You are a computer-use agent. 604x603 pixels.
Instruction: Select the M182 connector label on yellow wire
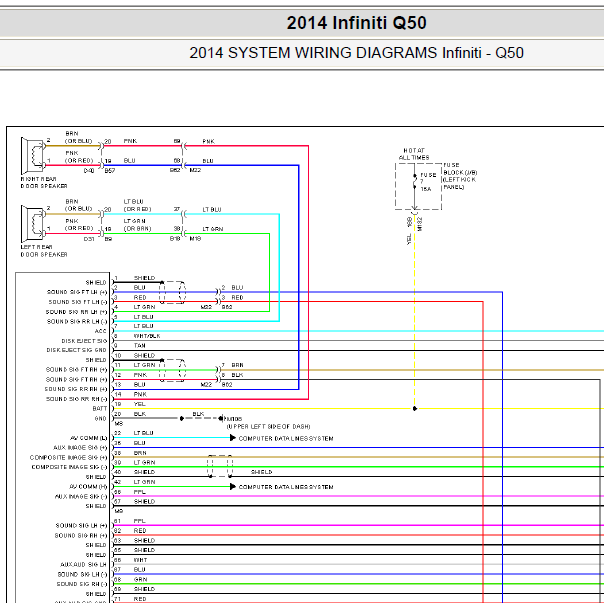tap(419, 224)
